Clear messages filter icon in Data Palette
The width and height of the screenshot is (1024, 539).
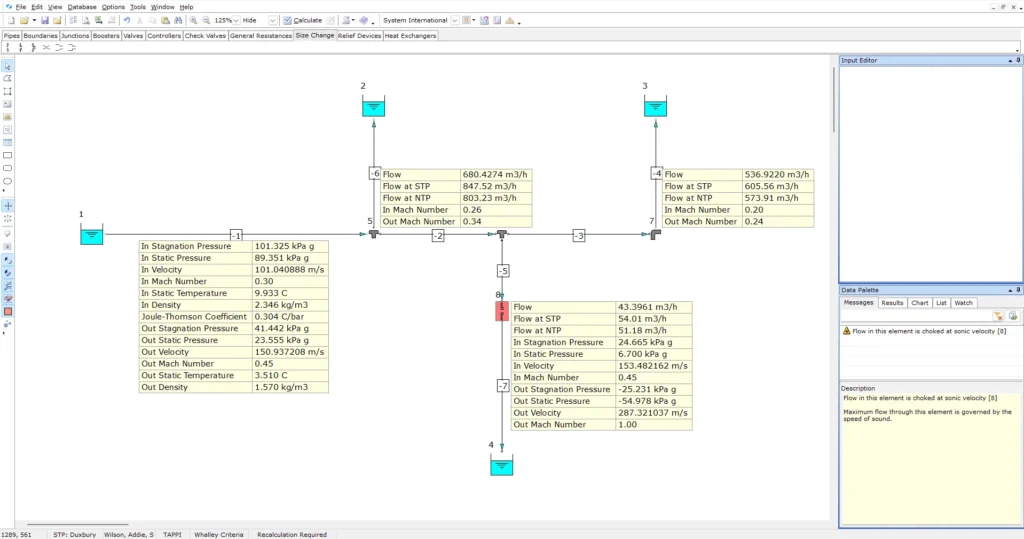point(998,316)
